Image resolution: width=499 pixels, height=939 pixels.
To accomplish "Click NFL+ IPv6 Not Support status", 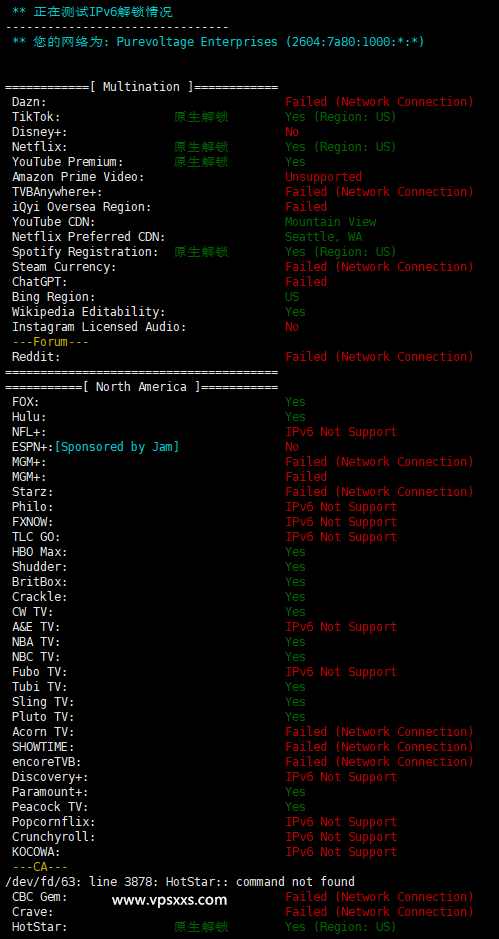I will 341,432.
